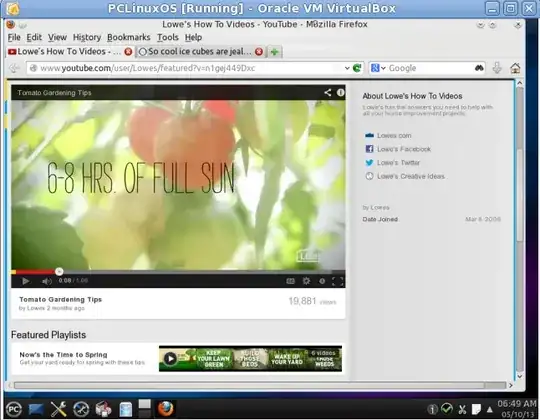Click the youtube.com address bar
This screenshot has height=420, width=540.
pos(186,68)
